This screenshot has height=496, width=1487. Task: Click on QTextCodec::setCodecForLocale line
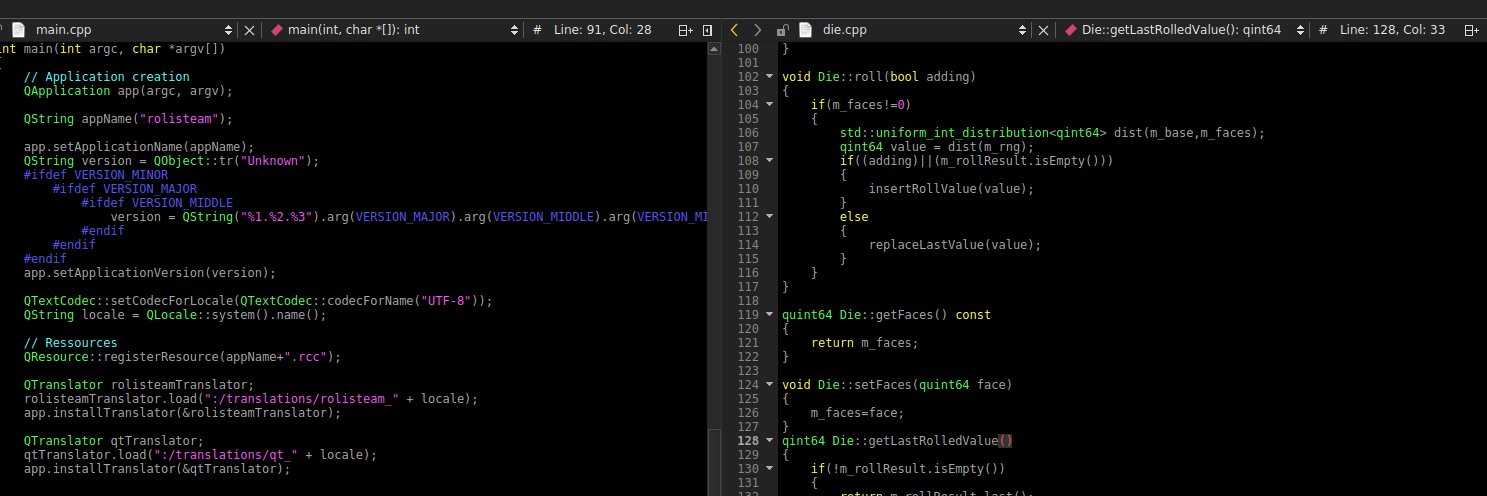coord(259,301)
